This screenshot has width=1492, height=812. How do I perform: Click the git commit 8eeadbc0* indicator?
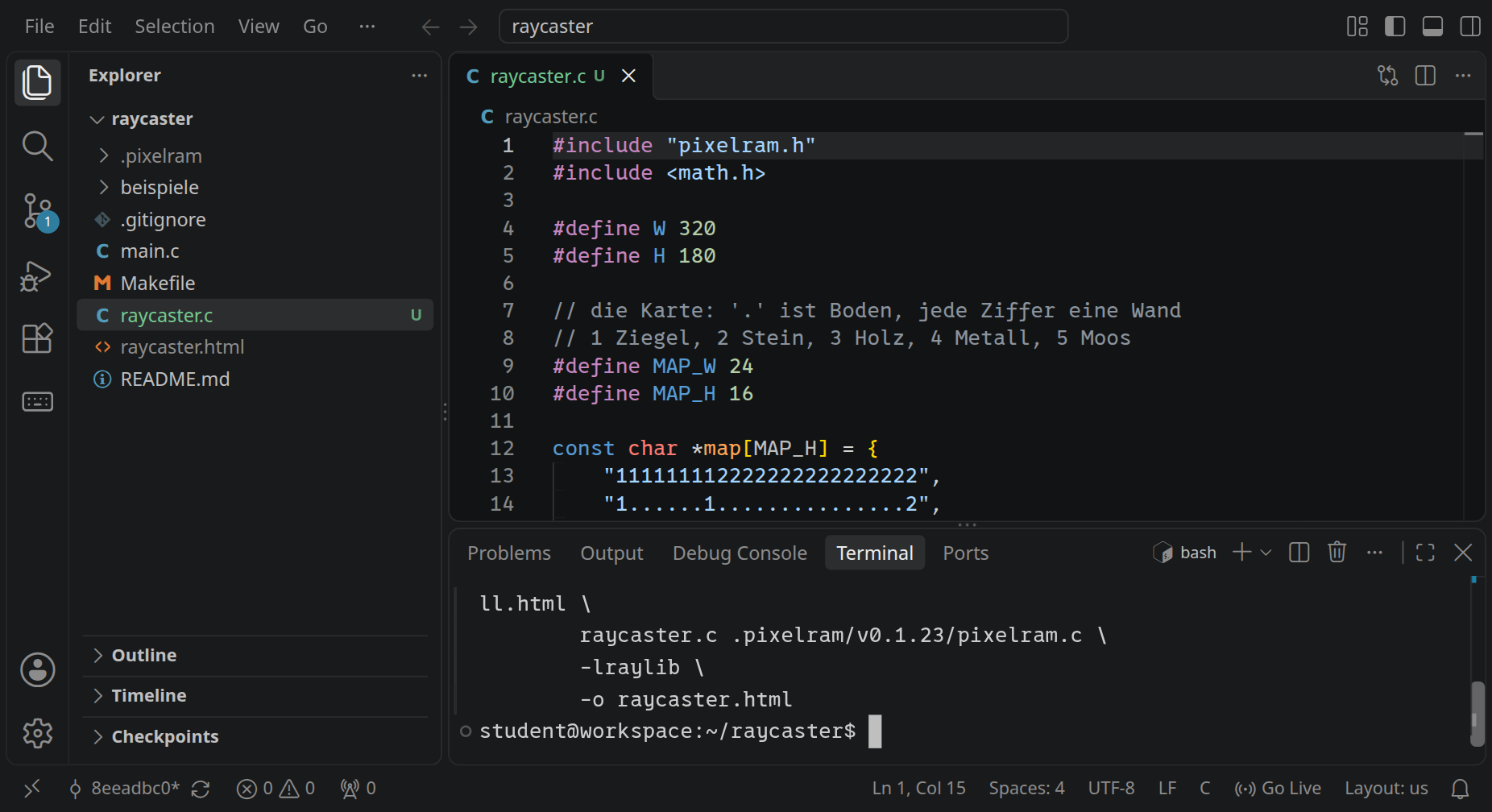tap(124, 789)
